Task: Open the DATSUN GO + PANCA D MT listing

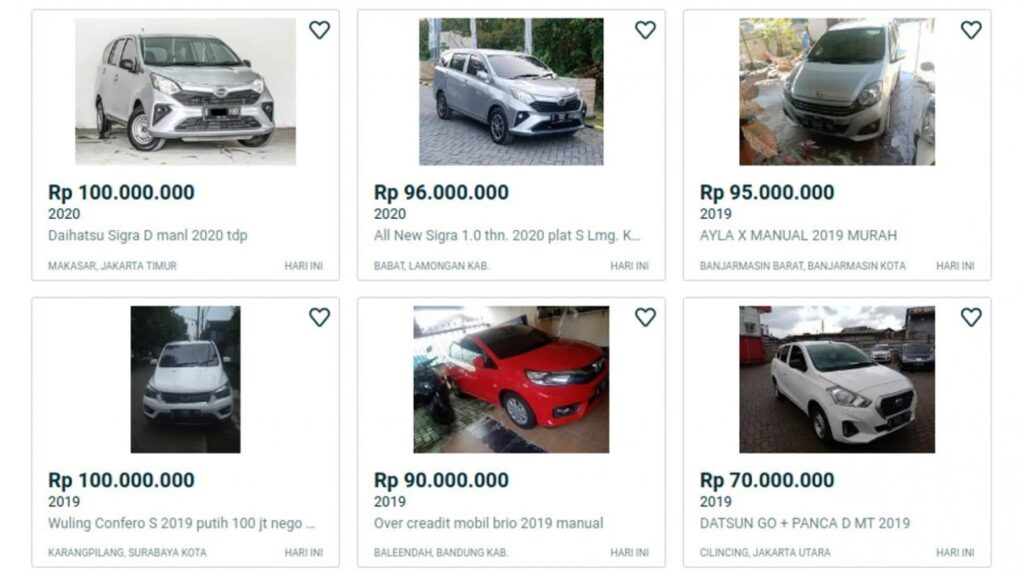Action: (804, 523)
